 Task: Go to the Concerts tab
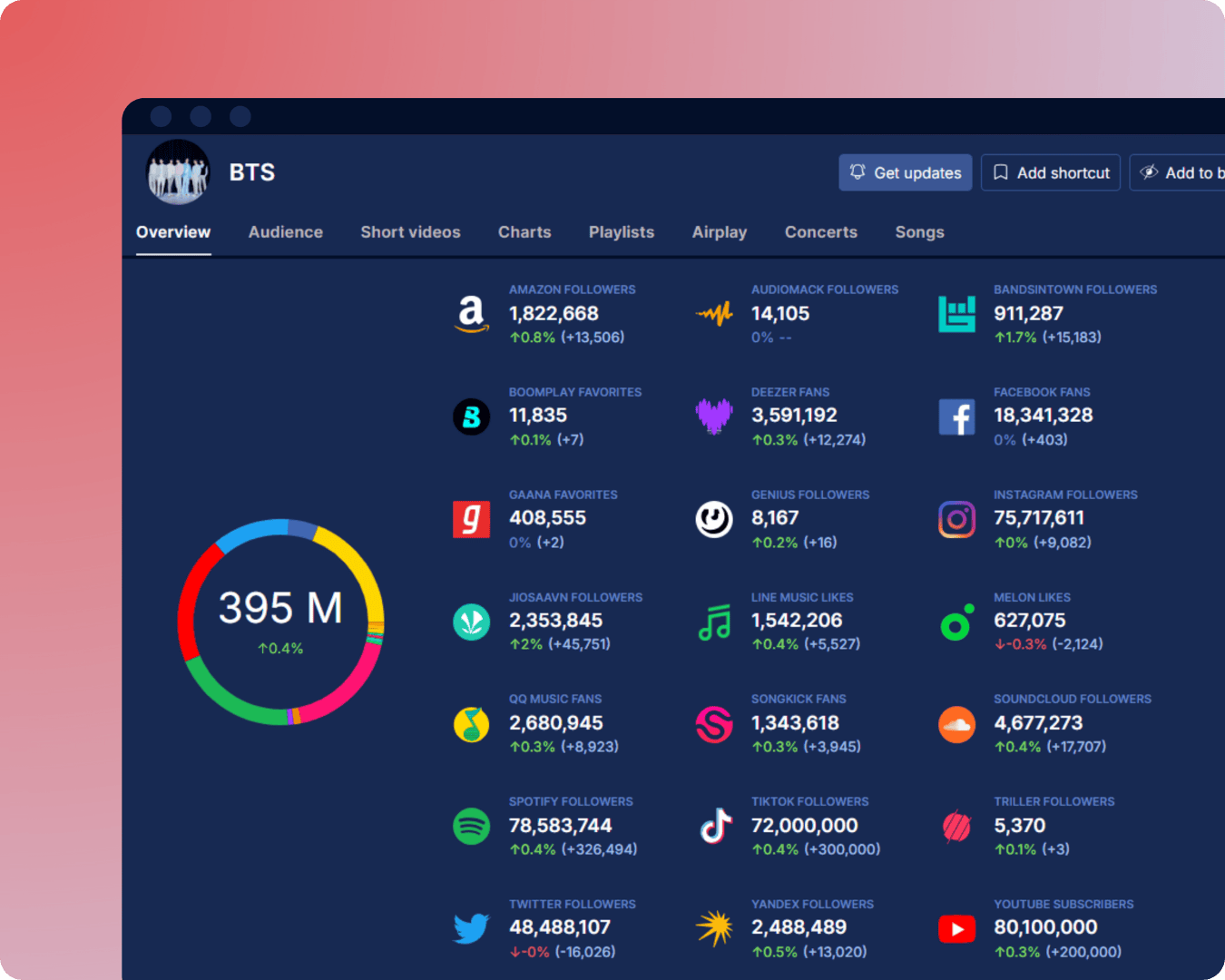820,232
